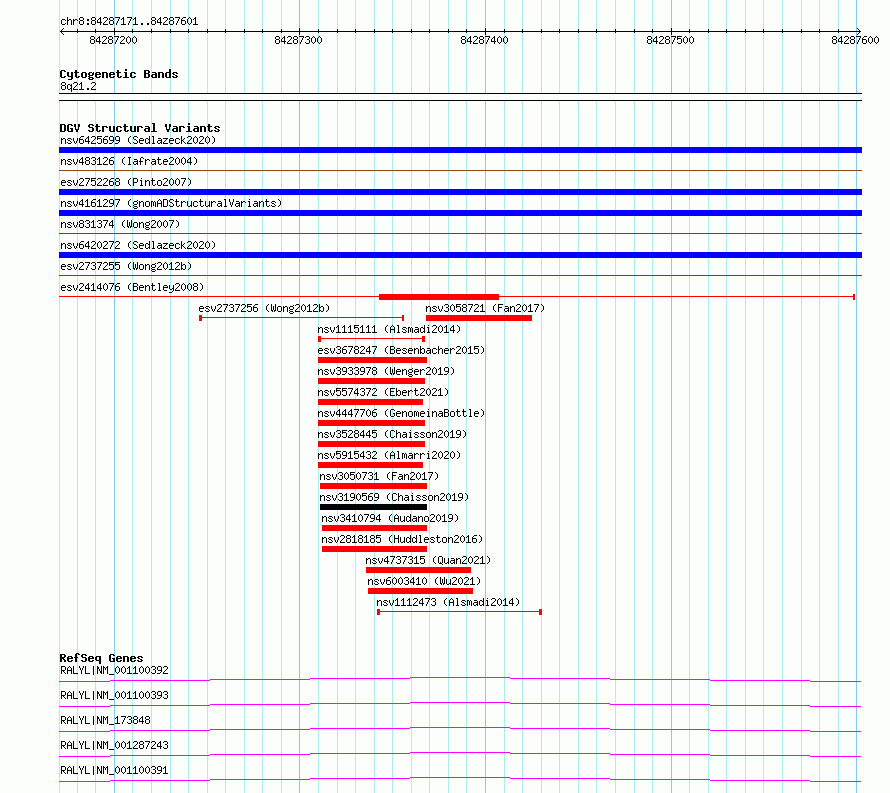The image size is (890, 793).
Task: Click the red bar under nsv6003410 (Wu2021)
Action: click(421, 591)
